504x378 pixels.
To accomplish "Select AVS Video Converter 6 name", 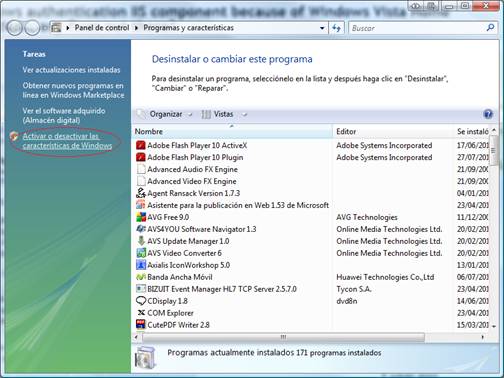I will [x=184, y=253].
